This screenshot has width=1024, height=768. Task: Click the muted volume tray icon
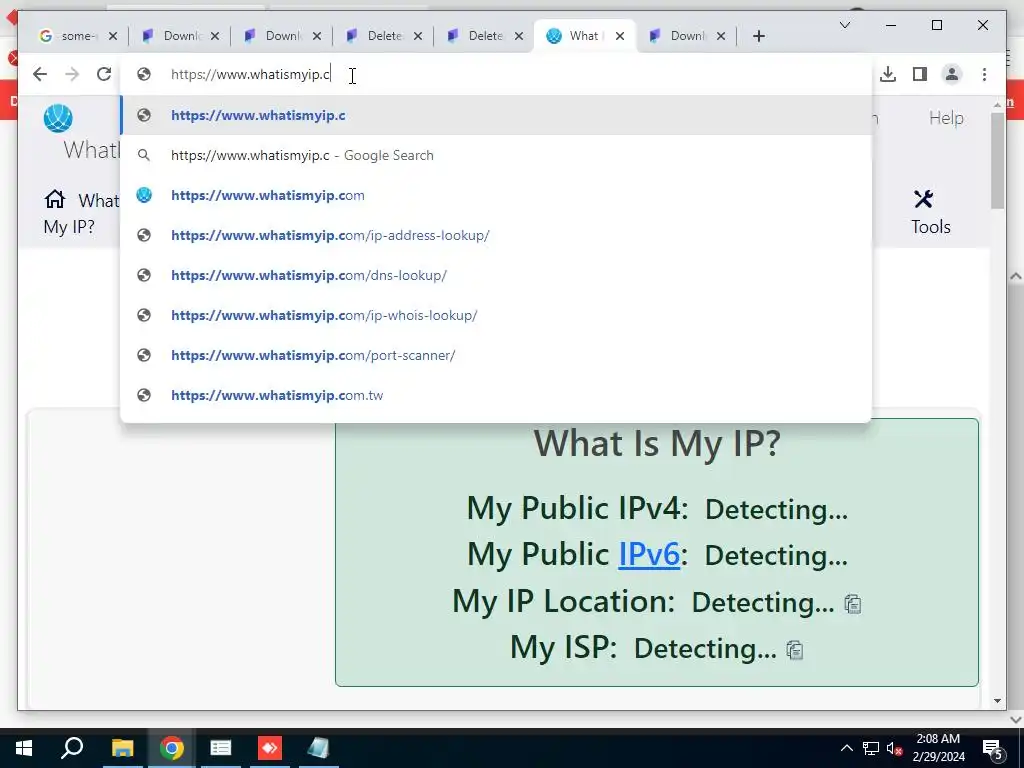(895, 748)
